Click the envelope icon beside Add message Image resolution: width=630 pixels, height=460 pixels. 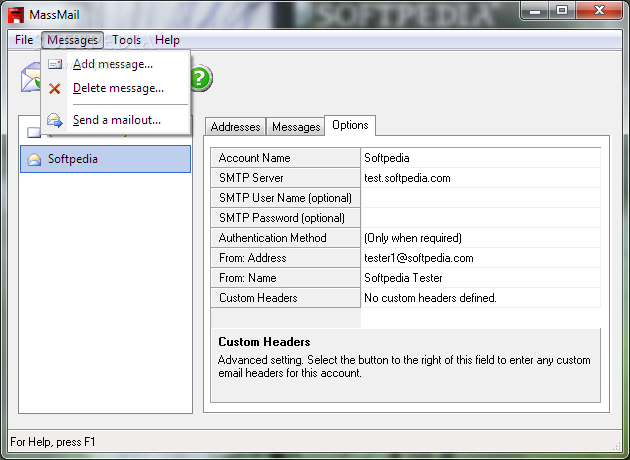pyautogui.click(x=55, y=64)
